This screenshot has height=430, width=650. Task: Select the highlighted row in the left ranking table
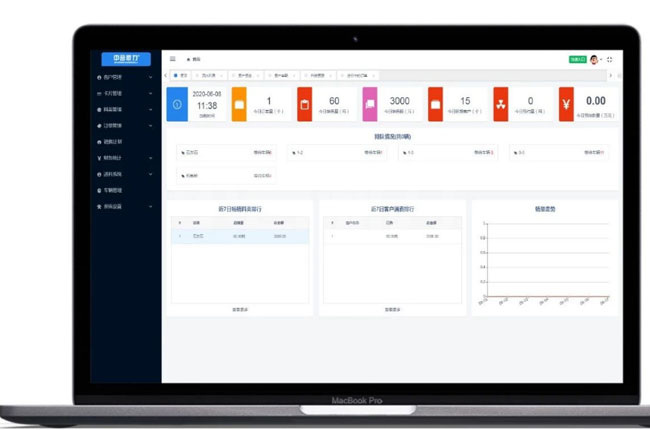(x=238, y=236)
